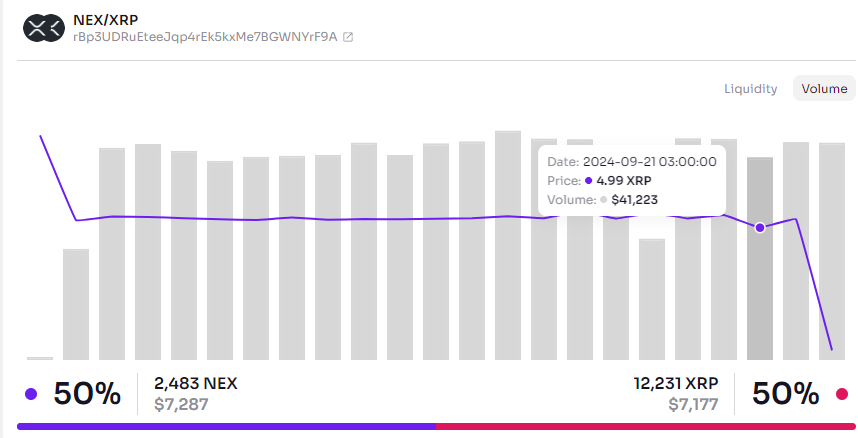
Task: Click tooltip volume $41,223
Action: [634, 200]
